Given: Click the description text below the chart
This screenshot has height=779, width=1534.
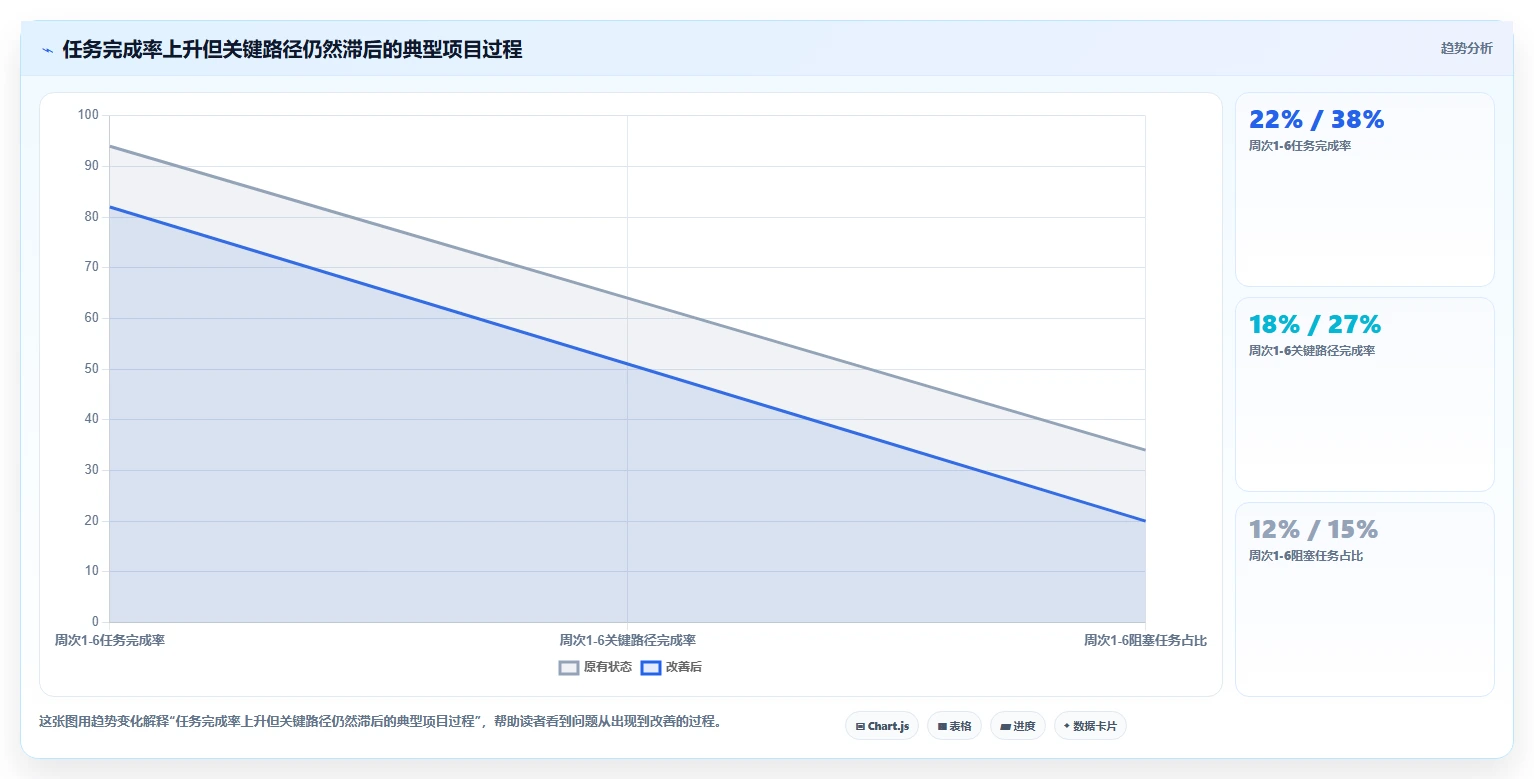Looking at the screenshot, I should [380, 721].
